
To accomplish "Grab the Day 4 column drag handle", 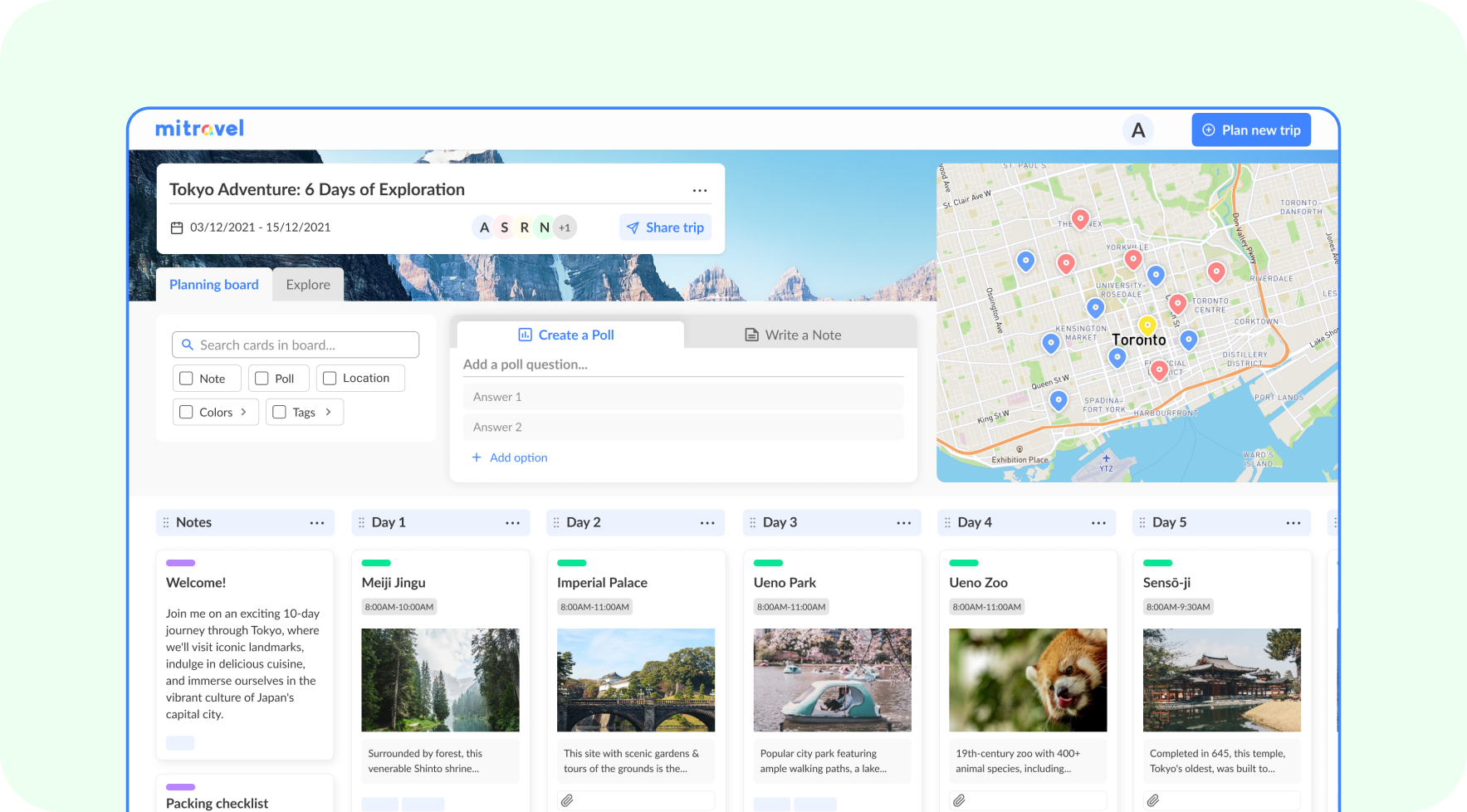I will [947, 522].
